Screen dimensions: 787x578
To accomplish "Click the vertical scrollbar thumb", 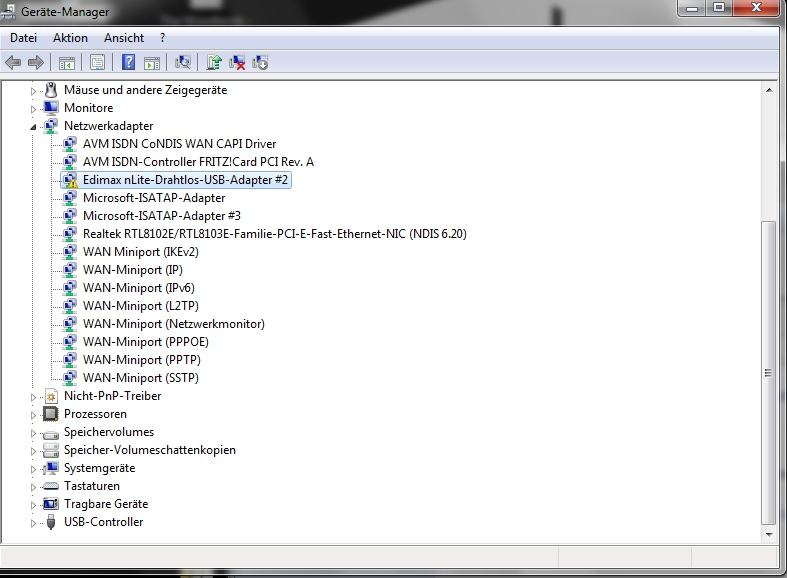I will click(768, 372).
